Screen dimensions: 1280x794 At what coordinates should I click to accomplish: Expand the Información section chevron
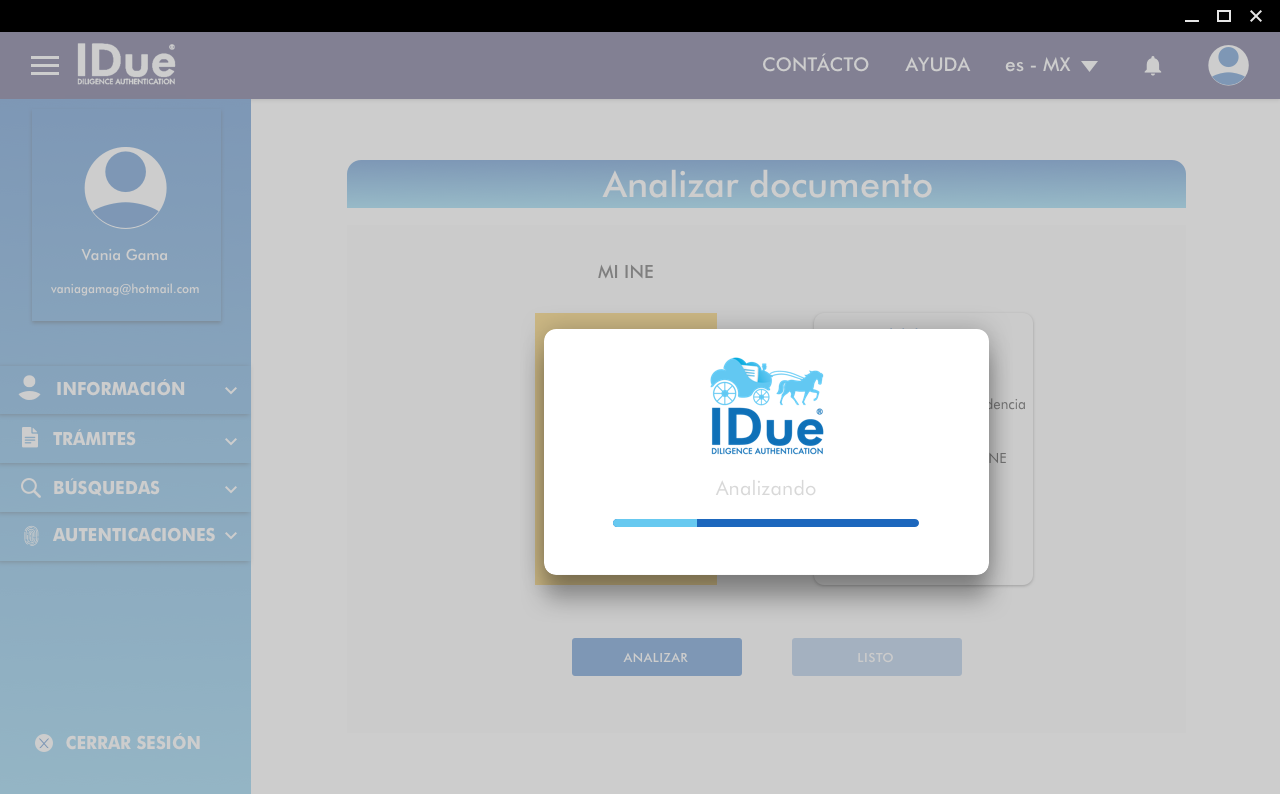231,390
